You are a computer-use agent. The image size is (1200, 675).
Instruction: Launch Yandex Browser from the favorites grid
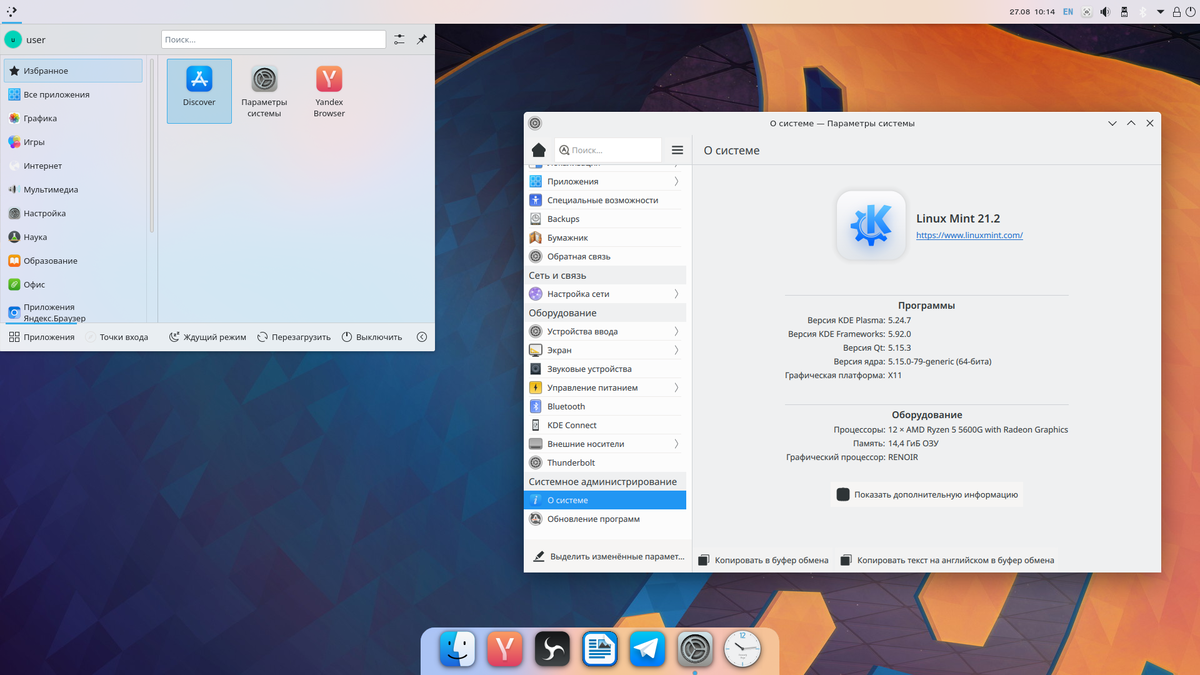pyautogui.click(x=329, y=92)
